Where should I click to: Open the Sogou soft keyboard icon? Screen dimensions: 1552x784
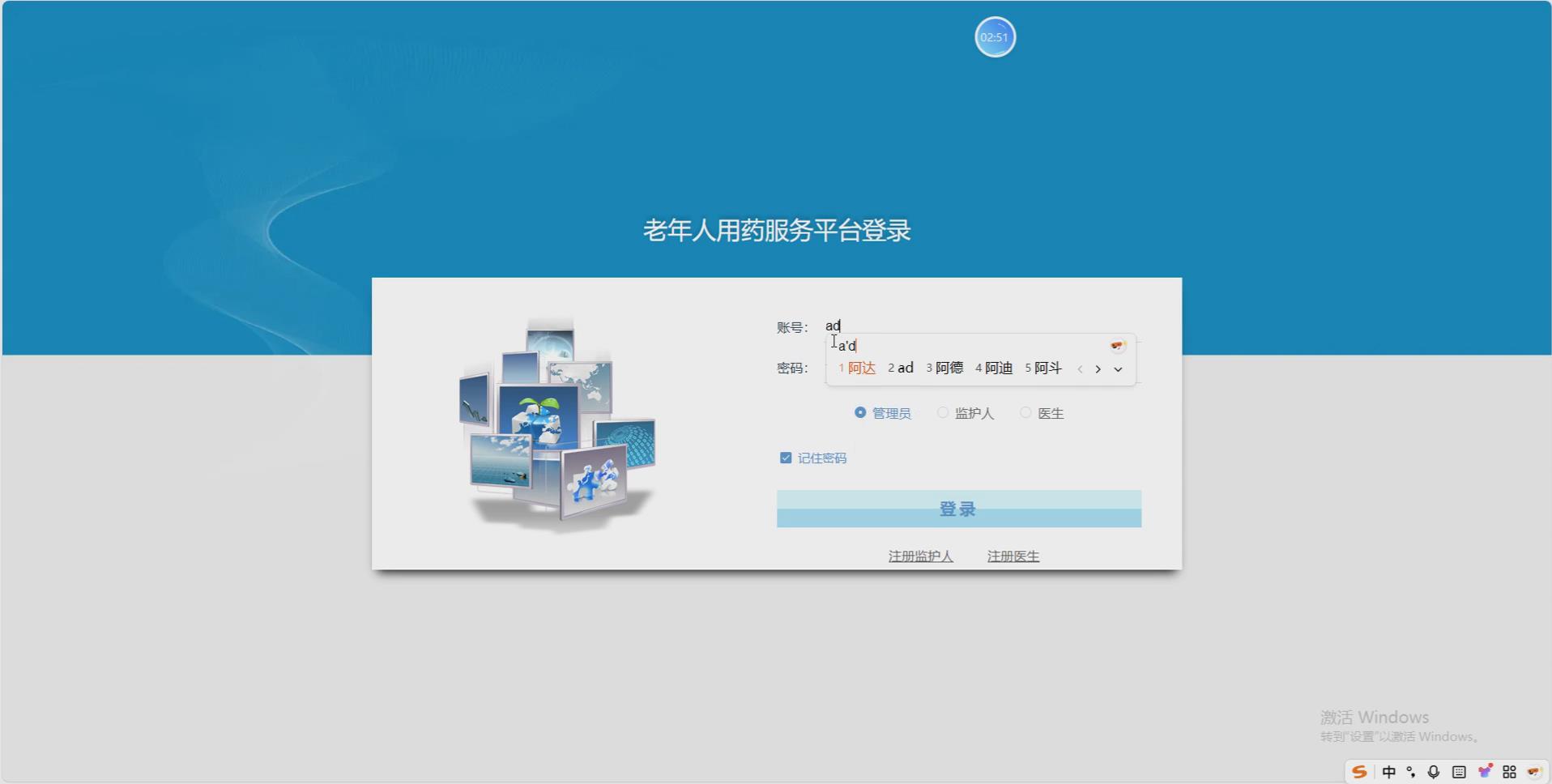(1458, 772)
